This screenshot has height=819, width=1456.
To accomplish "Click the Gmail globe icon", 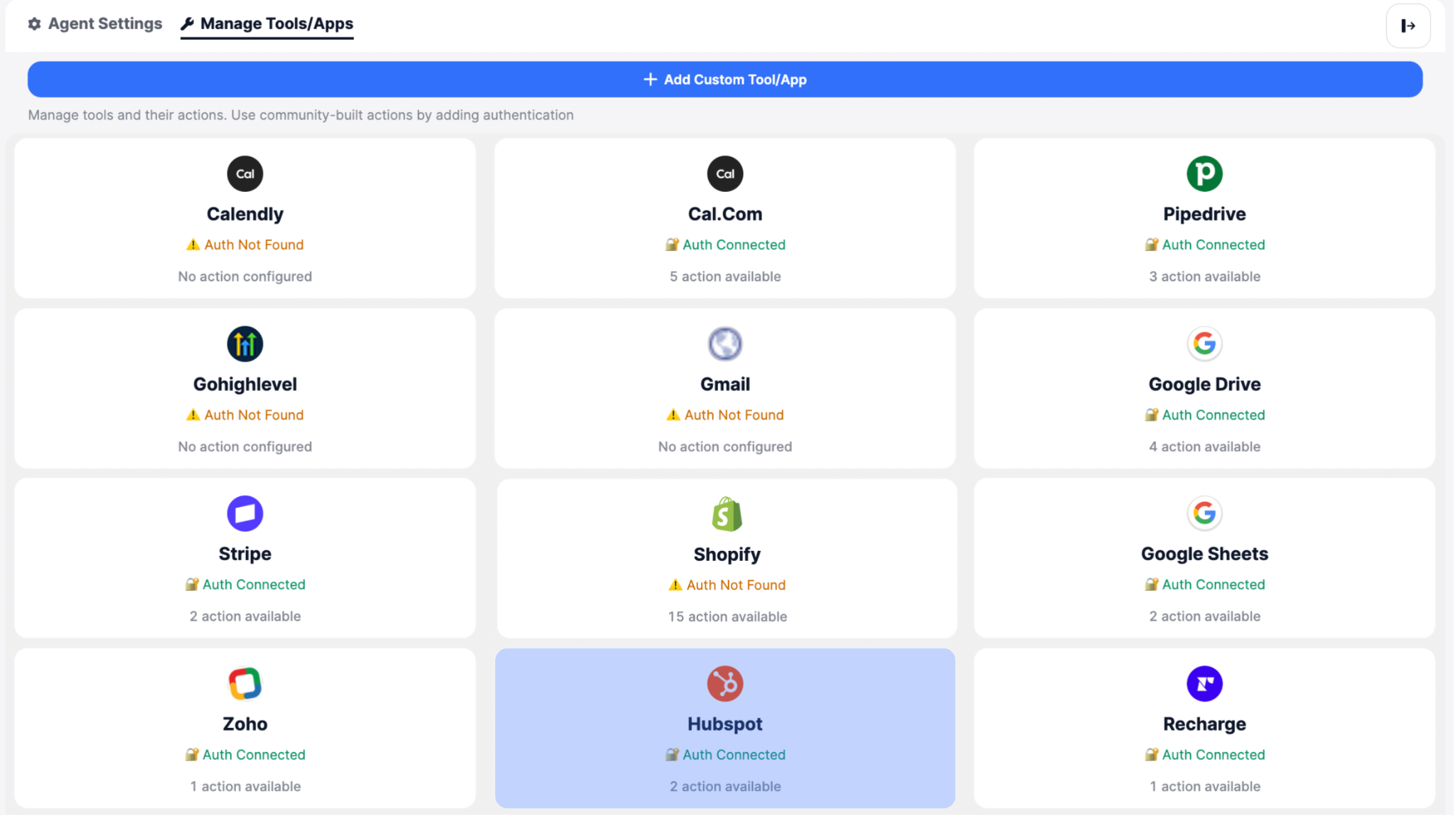I will (x=724, y=344).
